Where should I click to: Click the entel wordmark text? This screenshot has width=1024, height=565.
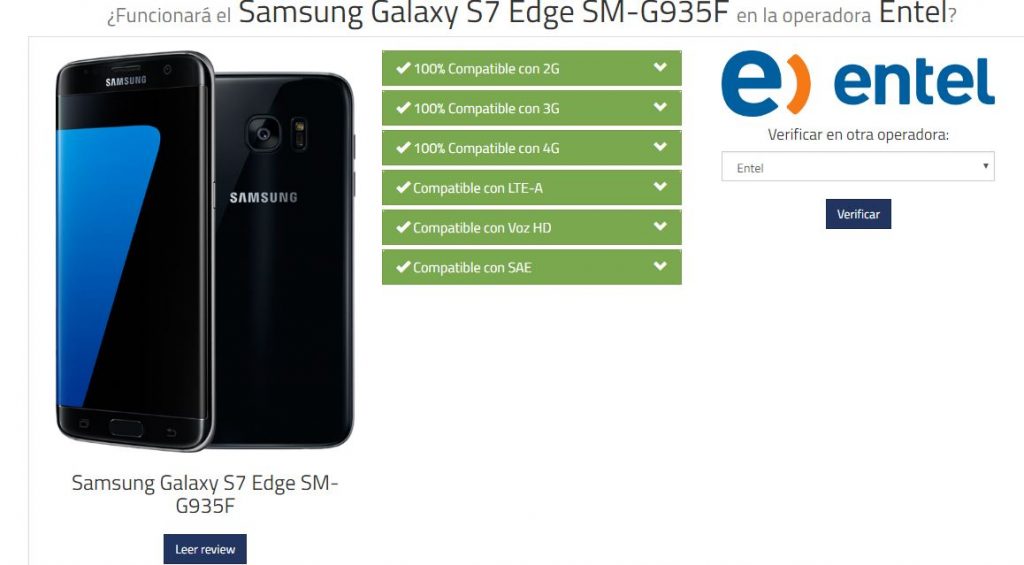914,82
